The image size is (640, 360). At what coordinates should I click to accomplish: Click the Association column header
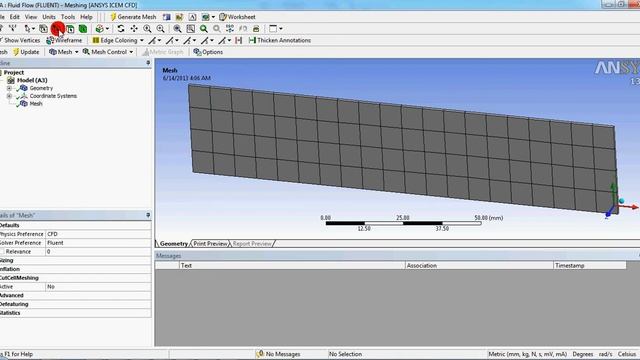tap(479, 265)
